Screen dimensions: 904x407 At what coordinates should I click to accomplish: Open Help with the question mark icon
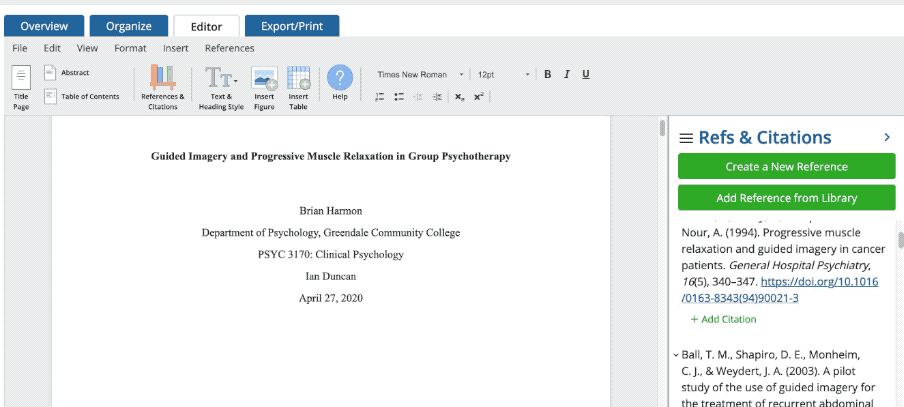click(340, 77)
